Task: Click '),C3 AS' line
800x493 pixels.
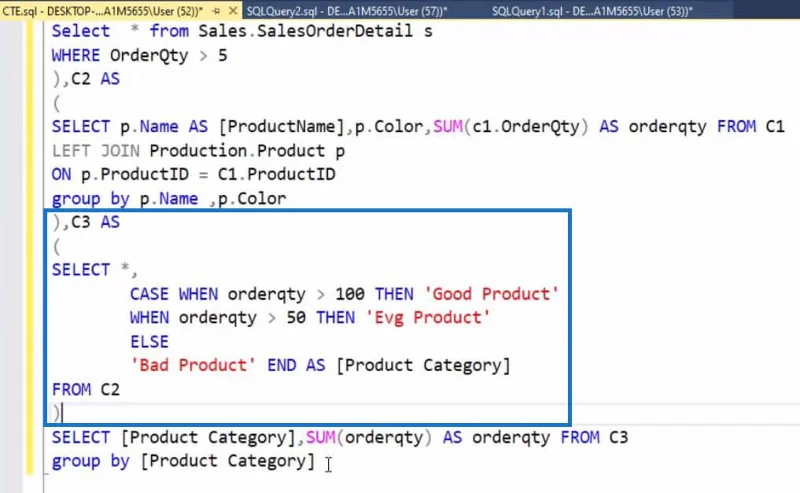Action: 86,223
